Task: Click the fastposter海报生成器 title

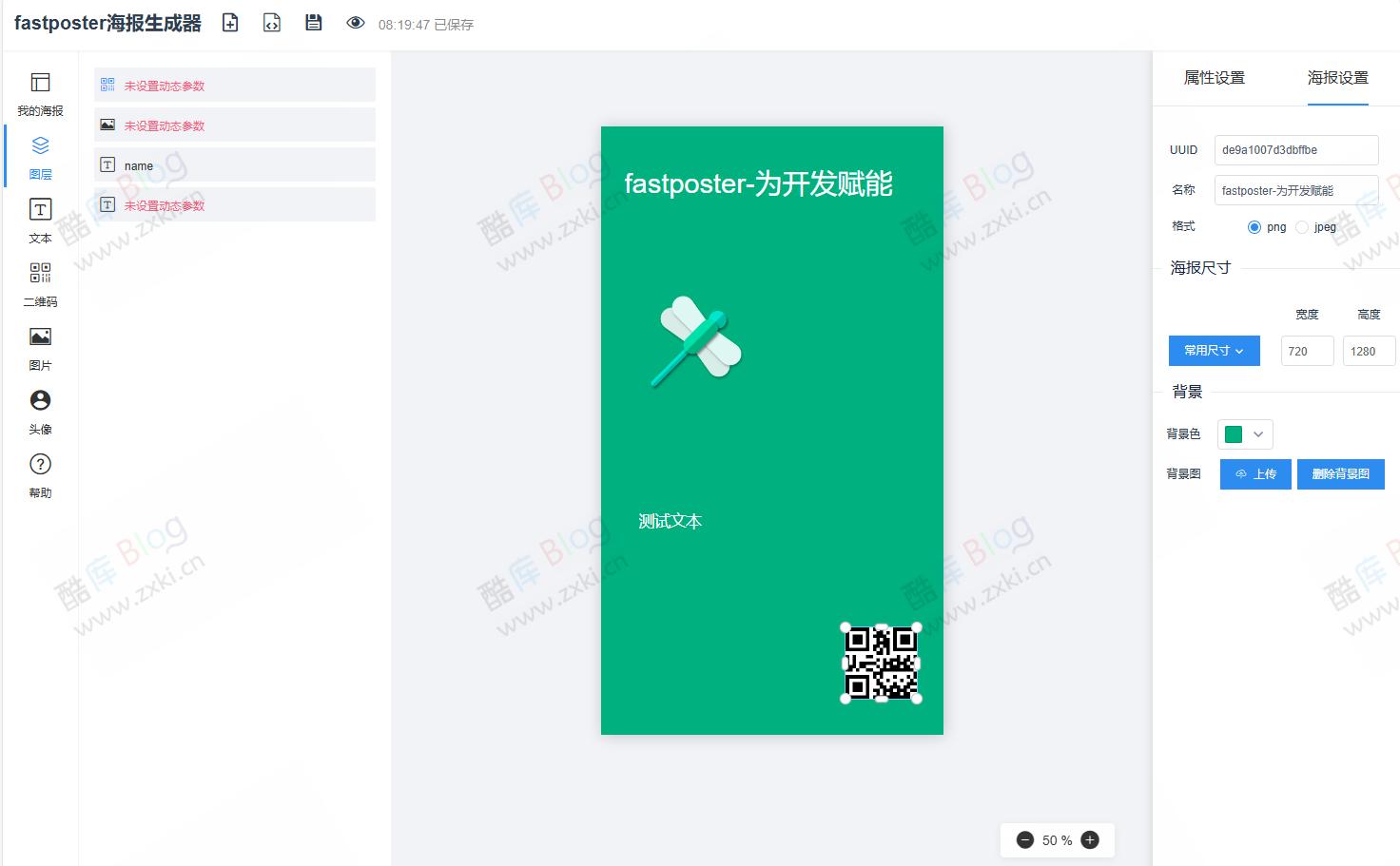Action: pos(107,24)
